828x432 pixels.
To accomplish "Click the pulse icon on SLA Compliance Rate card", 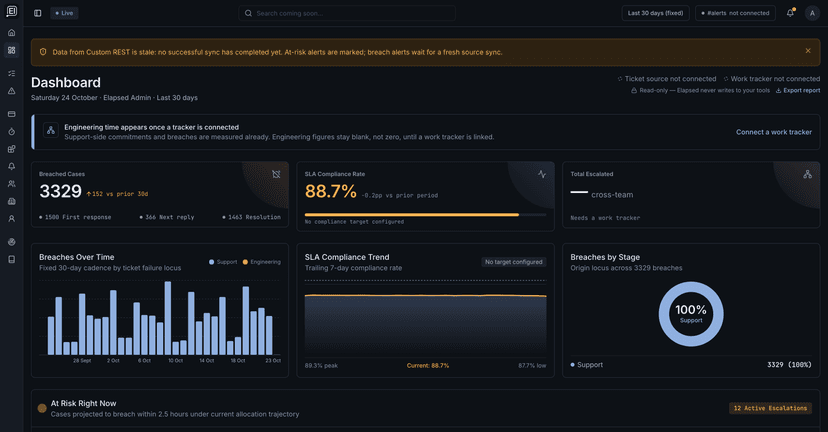I will tap(542, 174).
